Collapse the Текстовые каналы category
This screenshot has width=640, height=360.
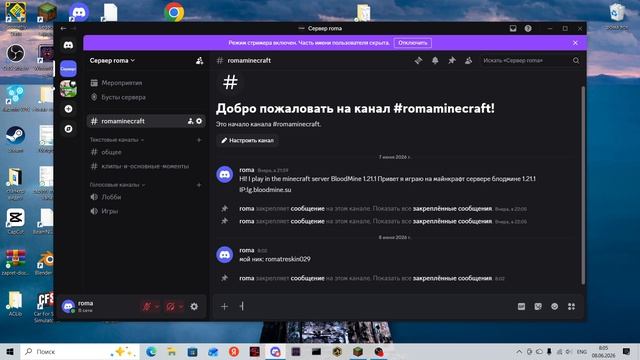point(116,140)
